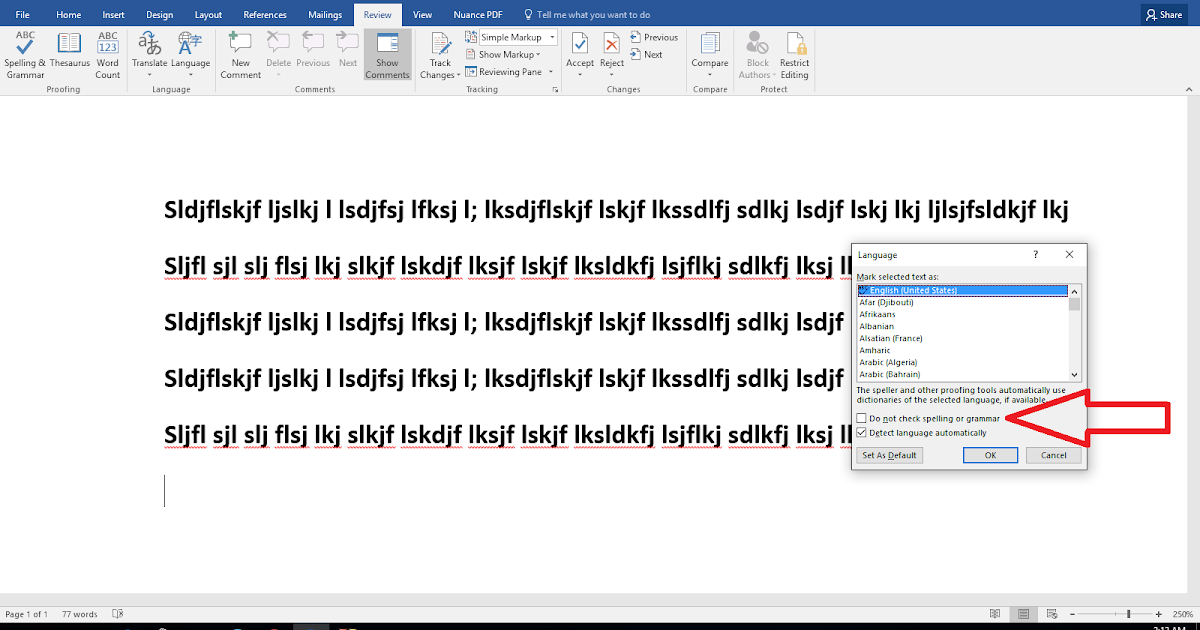Screen dimensions: 1200x630
Task: Click the Set As Default button
Action: (x=889, y=454)
